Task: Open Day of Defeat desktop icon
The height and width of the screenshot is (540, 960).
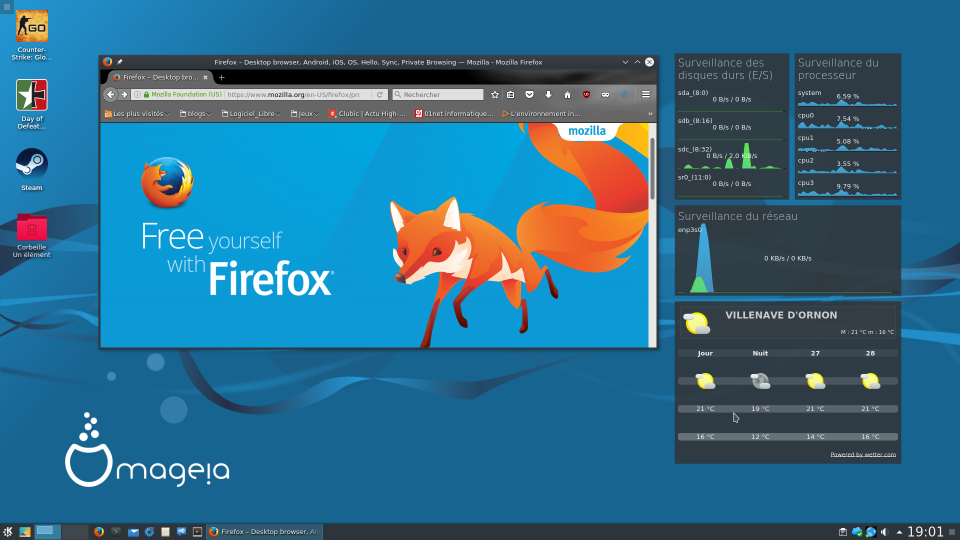Action: click(x=32, y=104)
